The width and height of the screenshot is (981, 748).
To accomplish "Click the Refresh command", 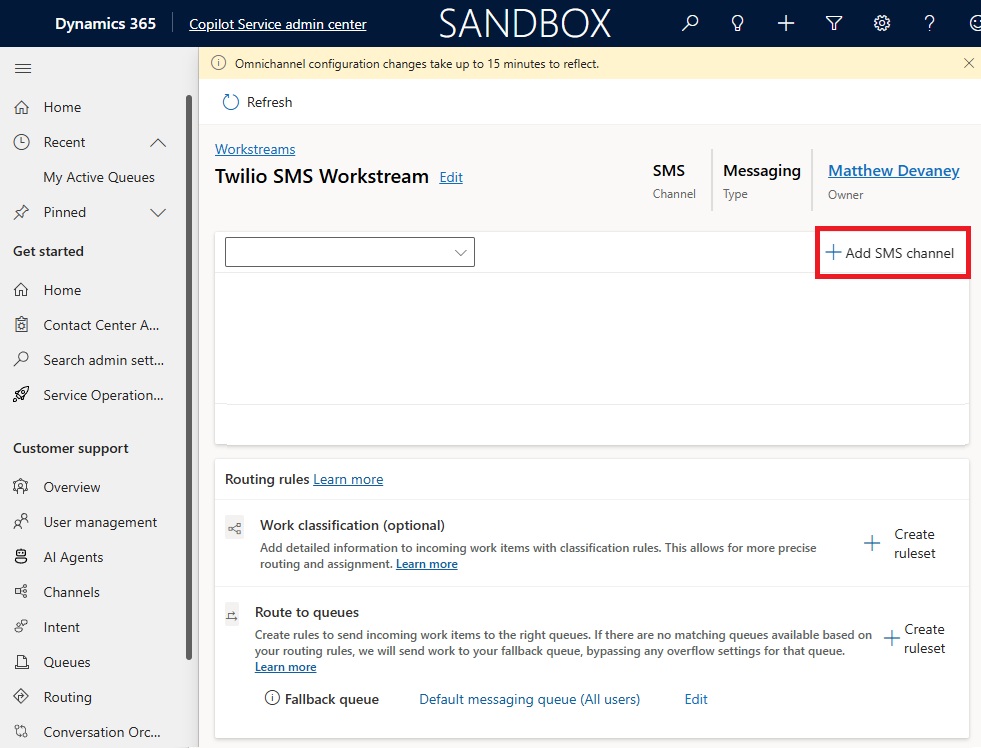I will (257, 102).
